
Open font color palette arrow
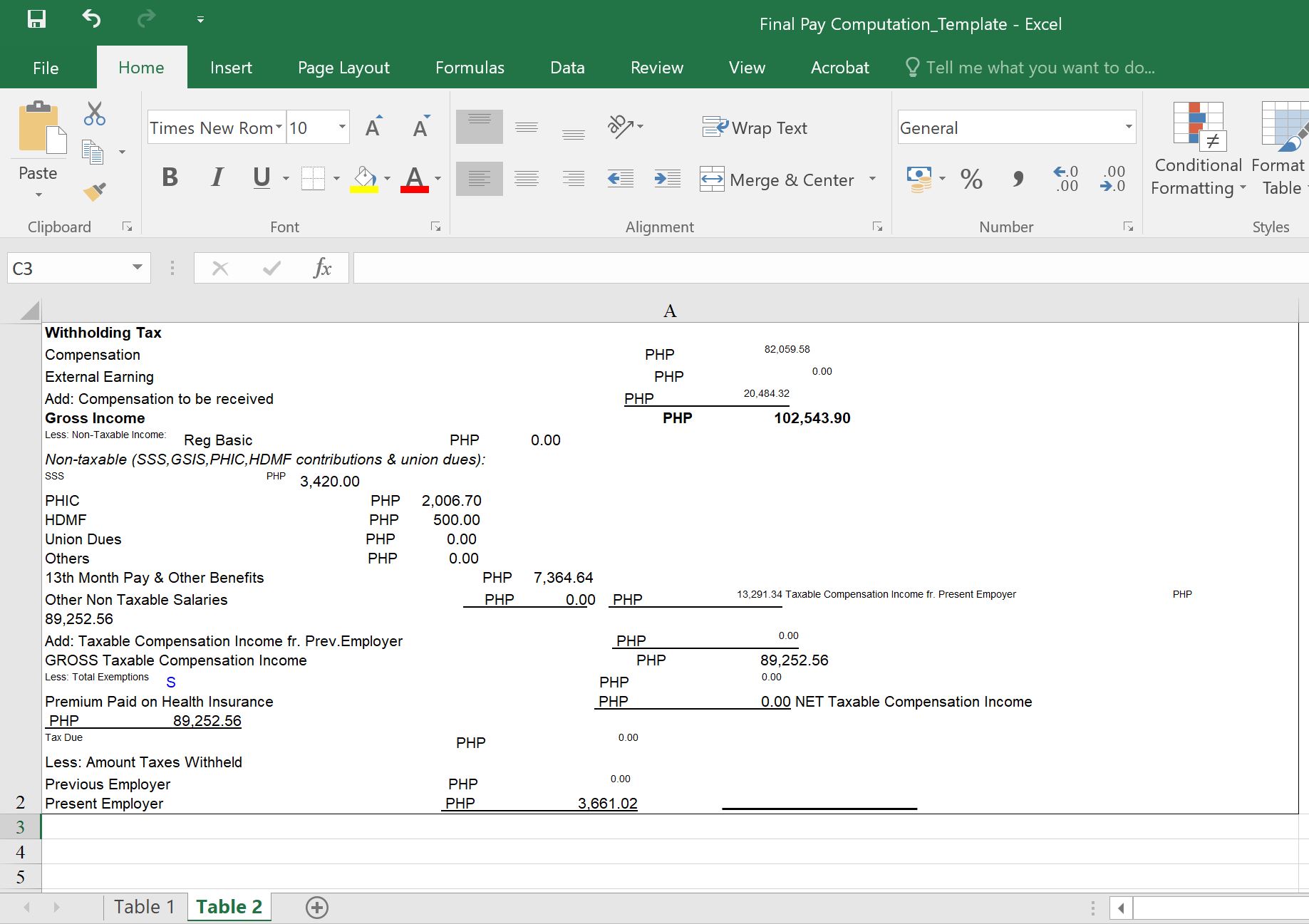pyautogui.click(x=438, y=178)
